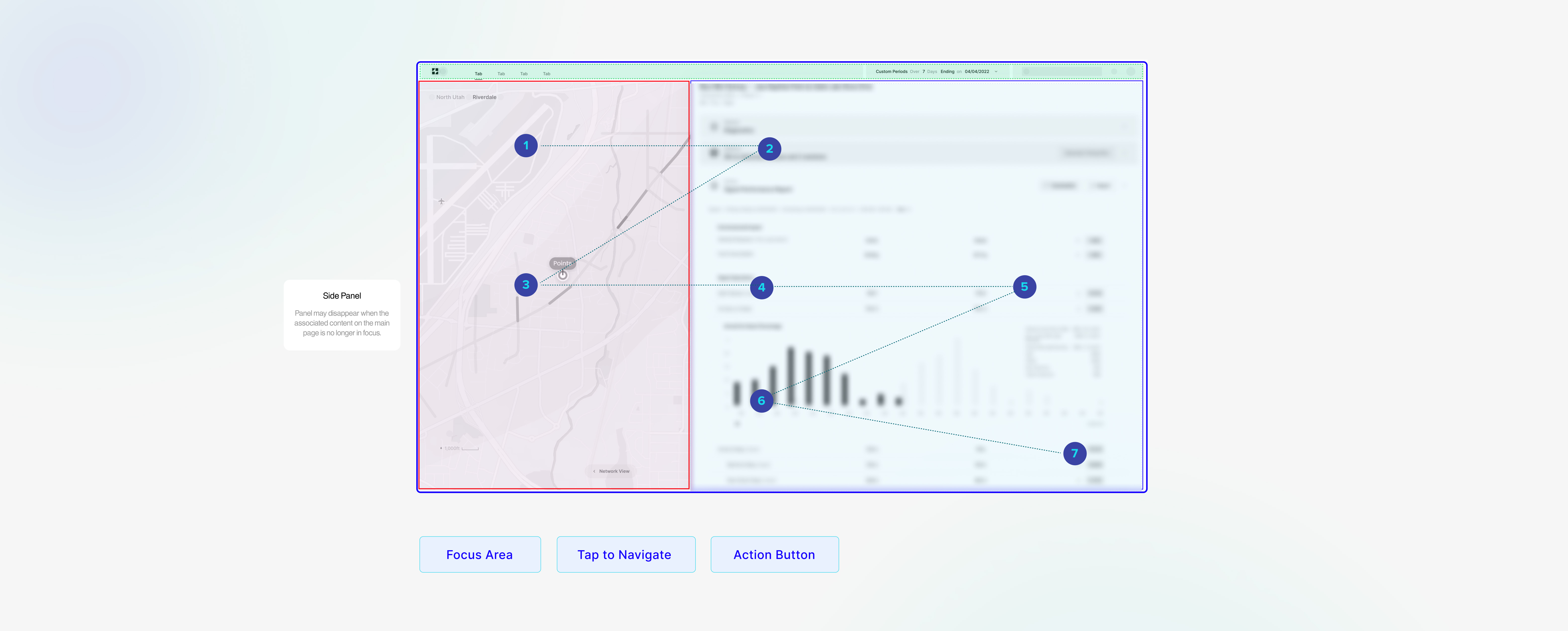Click the Riverdale breadcrumb
Viewport: 1568px width, 631px height.
pyautogui.click(x=484, y=97)
